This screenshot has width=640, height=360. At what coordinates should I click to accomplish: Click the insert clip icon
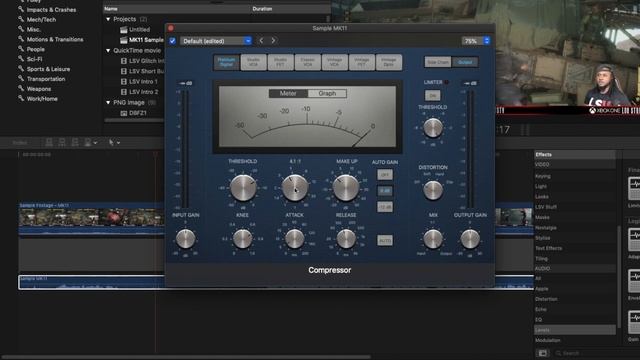point(62,142)
